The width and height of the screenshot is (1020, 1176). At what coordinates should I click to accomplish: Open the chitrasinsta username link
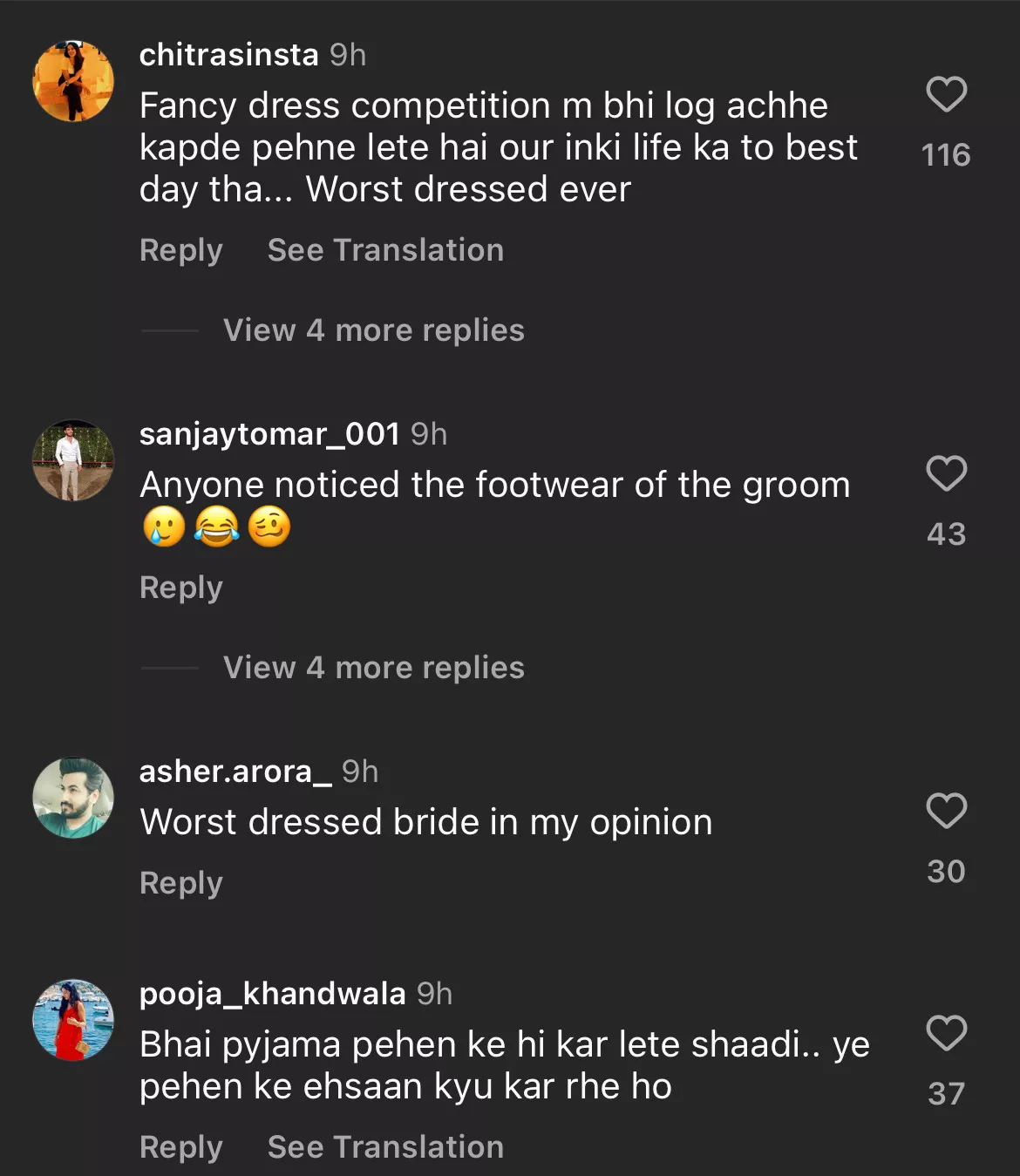pos(228,55)
